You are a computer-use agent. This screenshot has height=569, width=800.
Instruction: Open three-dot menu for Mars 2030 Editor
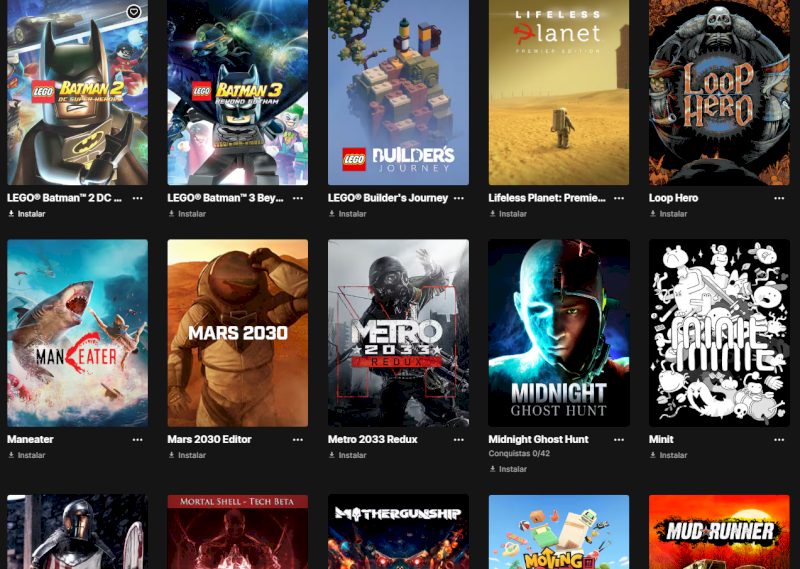[x=298, y=439]
